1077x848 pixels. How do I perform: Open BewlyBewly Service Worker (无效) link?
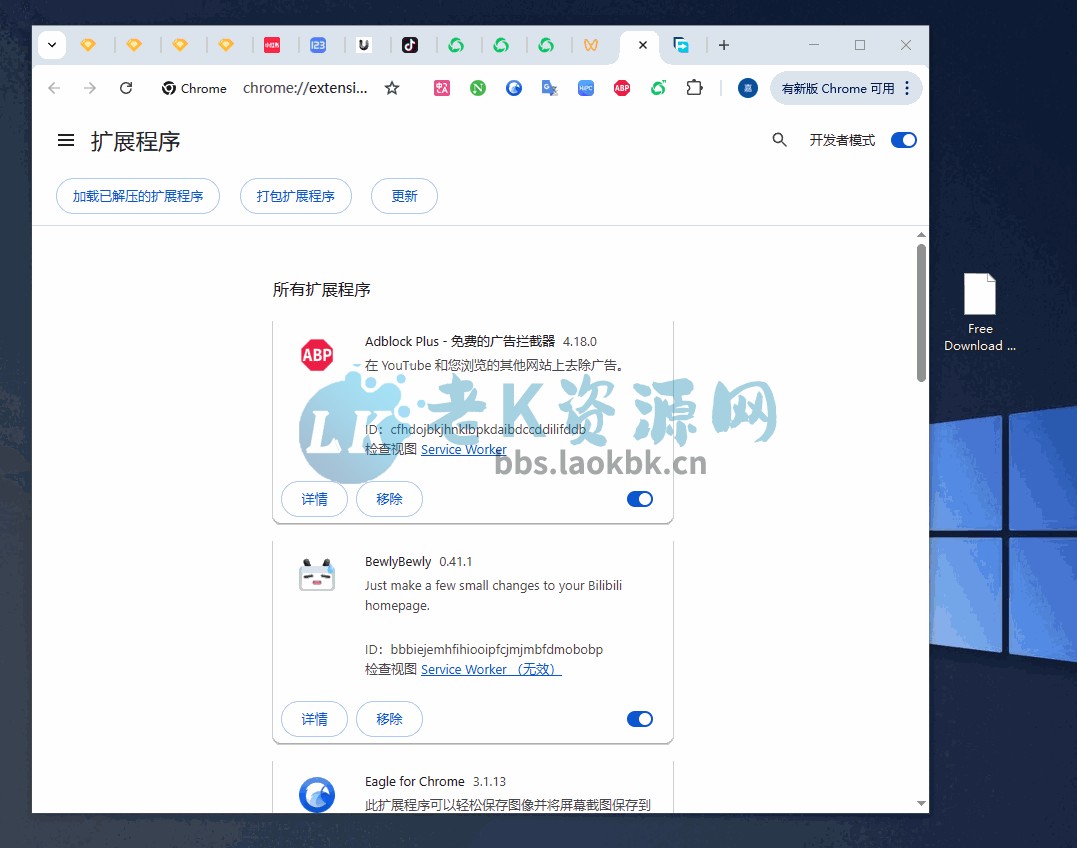point(491,669)
